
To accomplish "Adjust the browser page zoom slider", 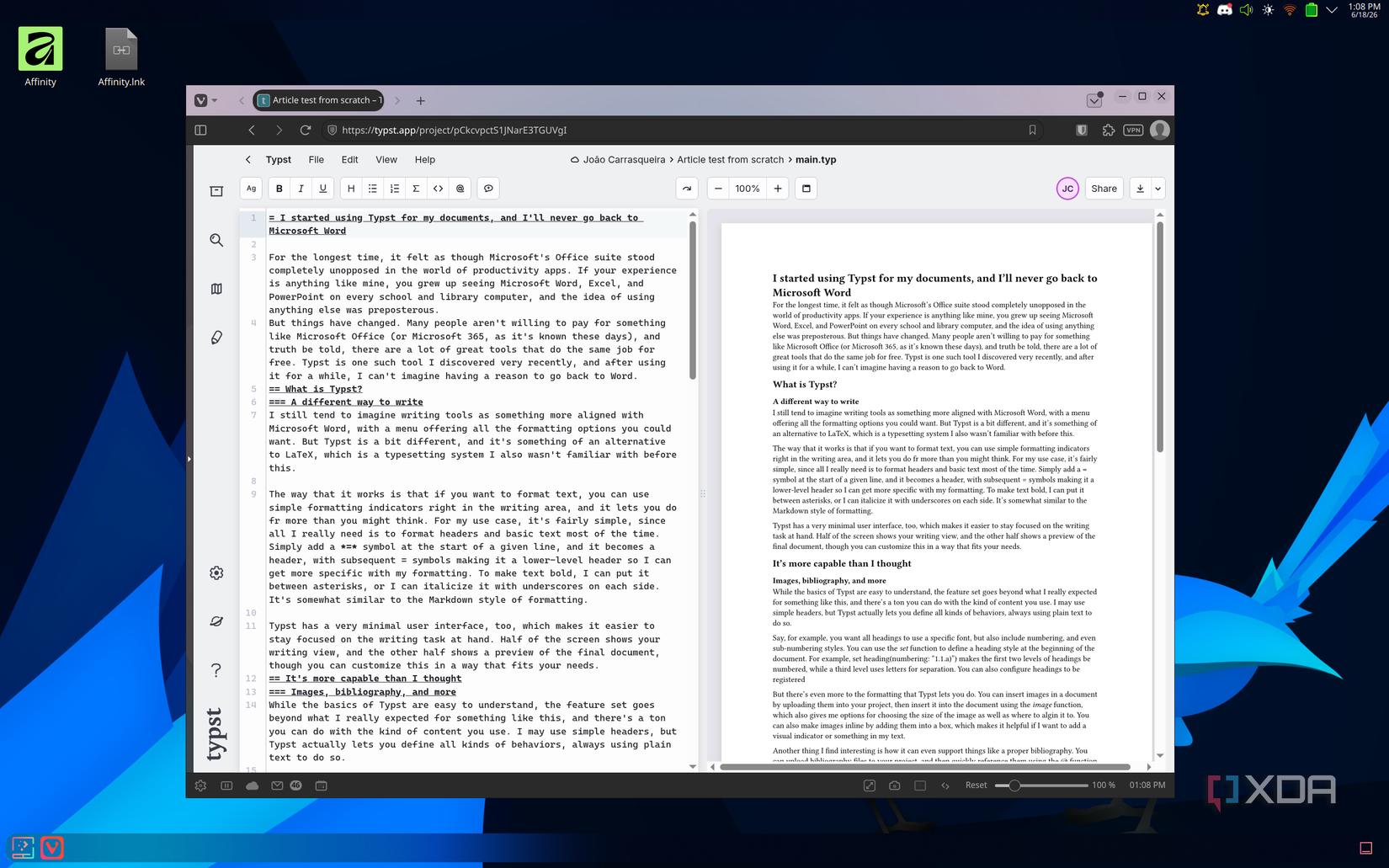I will (1041, 785).
